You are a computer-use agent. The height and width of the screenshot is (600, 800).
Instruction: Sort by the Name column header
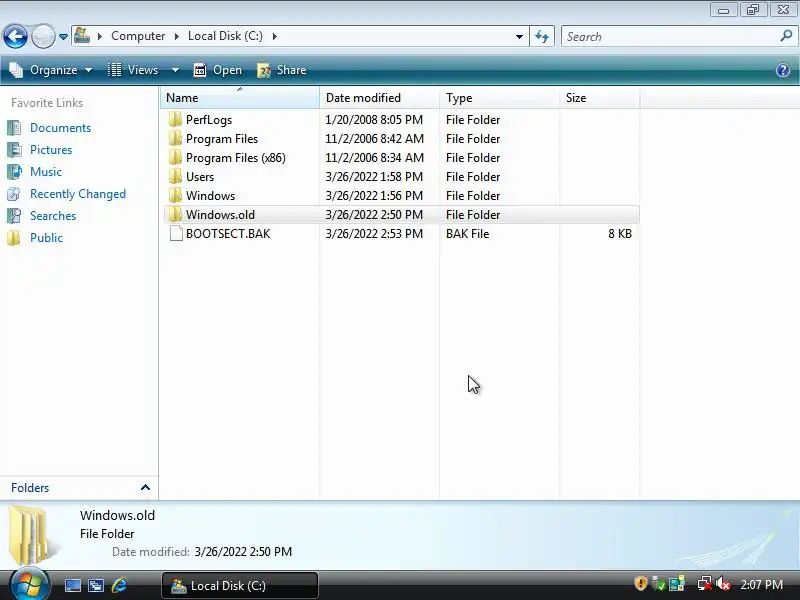[x=240, y=97]
